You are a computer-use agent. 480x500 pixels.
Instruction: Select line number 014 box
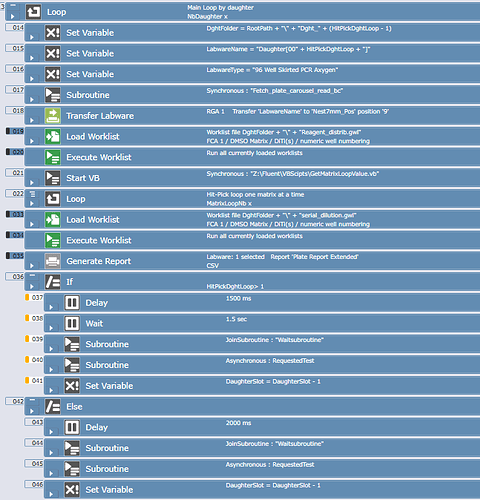15,28
